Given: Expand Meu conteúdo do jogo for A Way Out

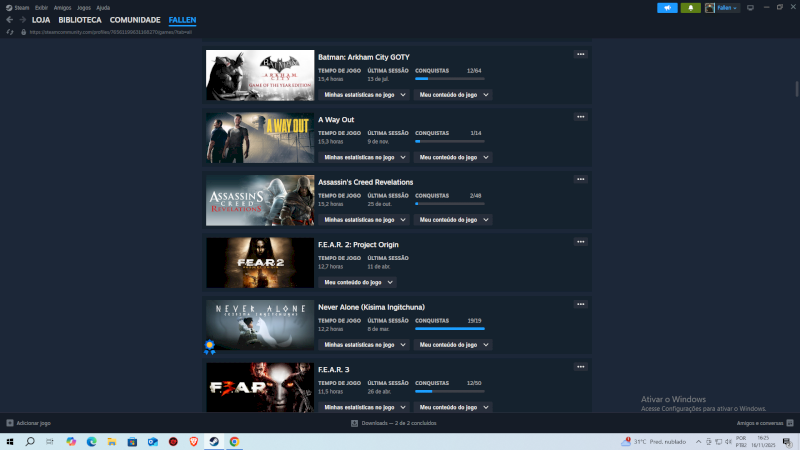Looking at the screenshot, I should click(x=453, y=157).
